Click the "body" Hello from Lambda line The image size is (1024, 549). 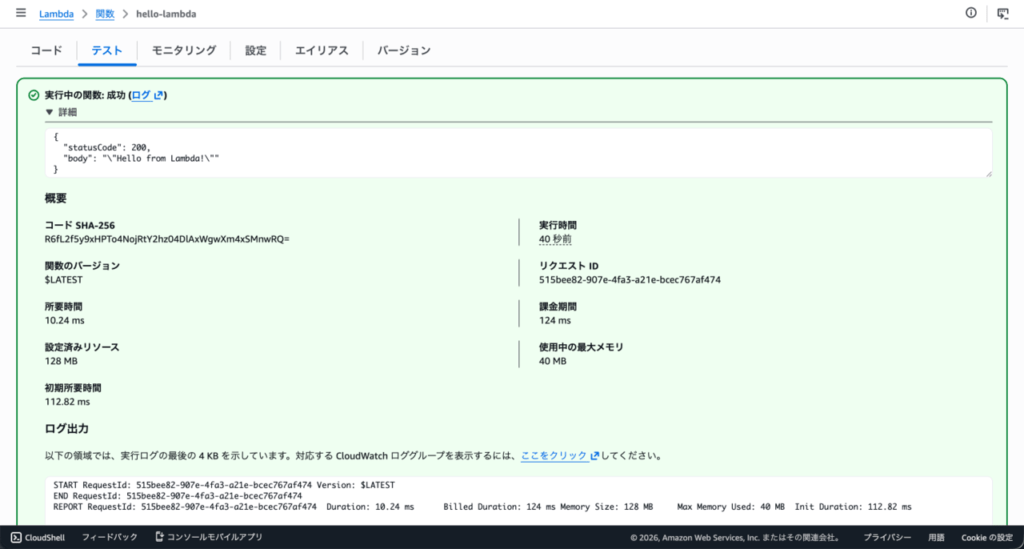tap(141, 158)
